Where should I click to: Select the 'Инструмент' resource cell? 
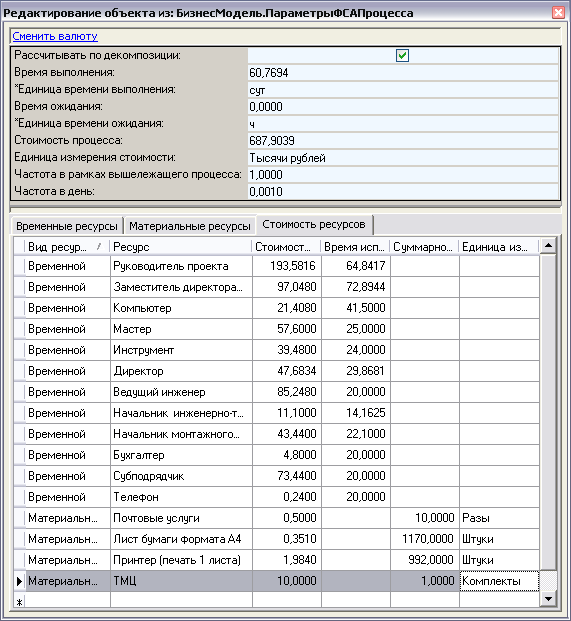coord(181,350)
